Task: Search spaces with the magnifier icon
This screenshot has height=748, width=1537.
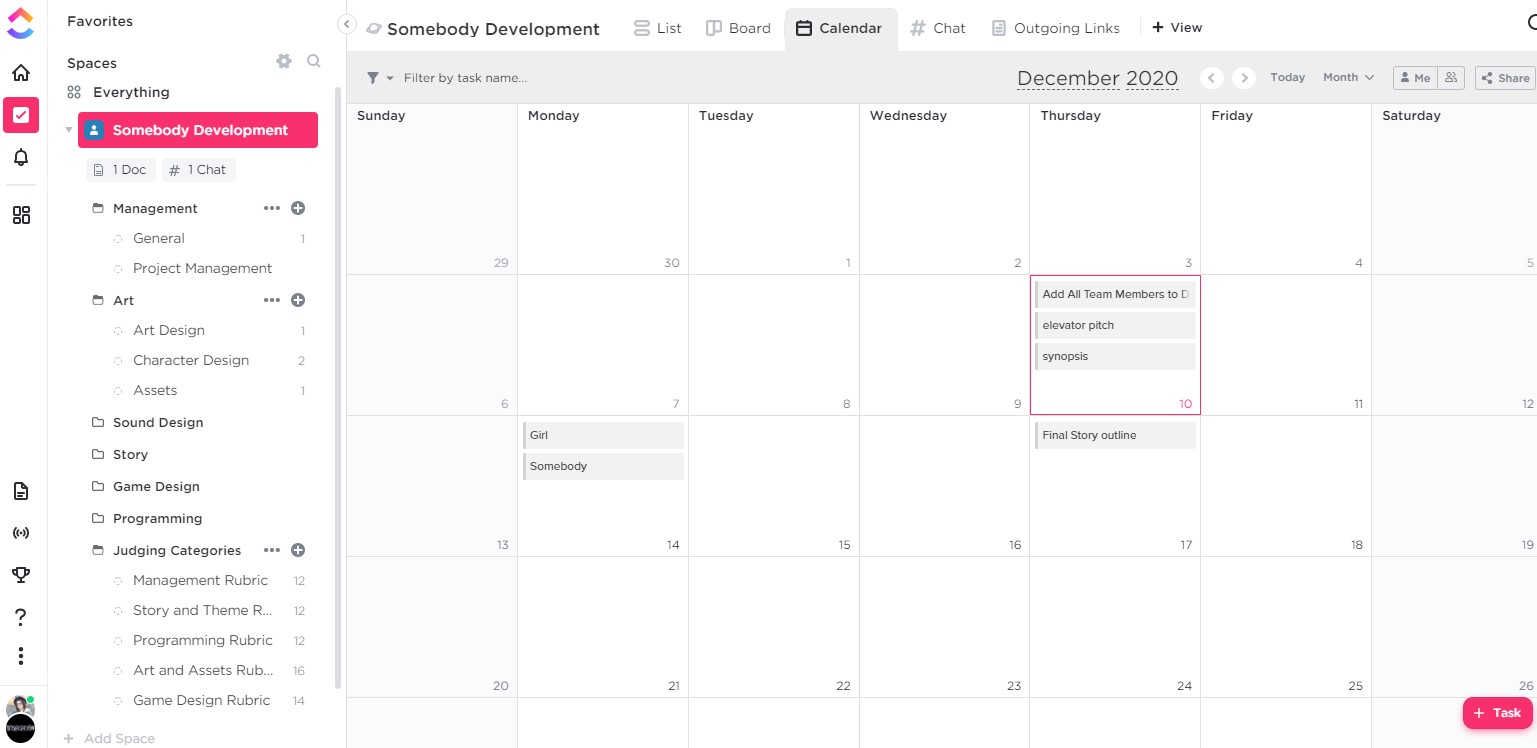Action: [314, 62]
